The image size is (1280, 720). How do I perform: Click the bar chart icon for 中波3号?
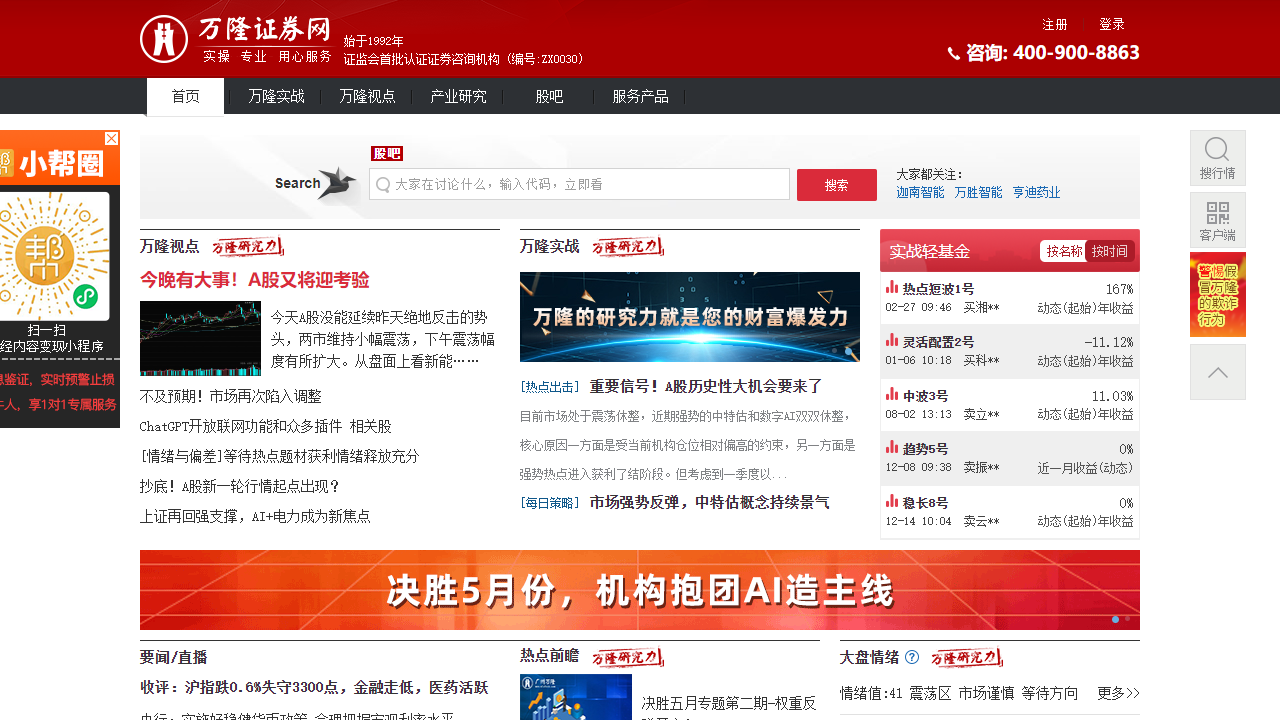[x=892, y=394]
